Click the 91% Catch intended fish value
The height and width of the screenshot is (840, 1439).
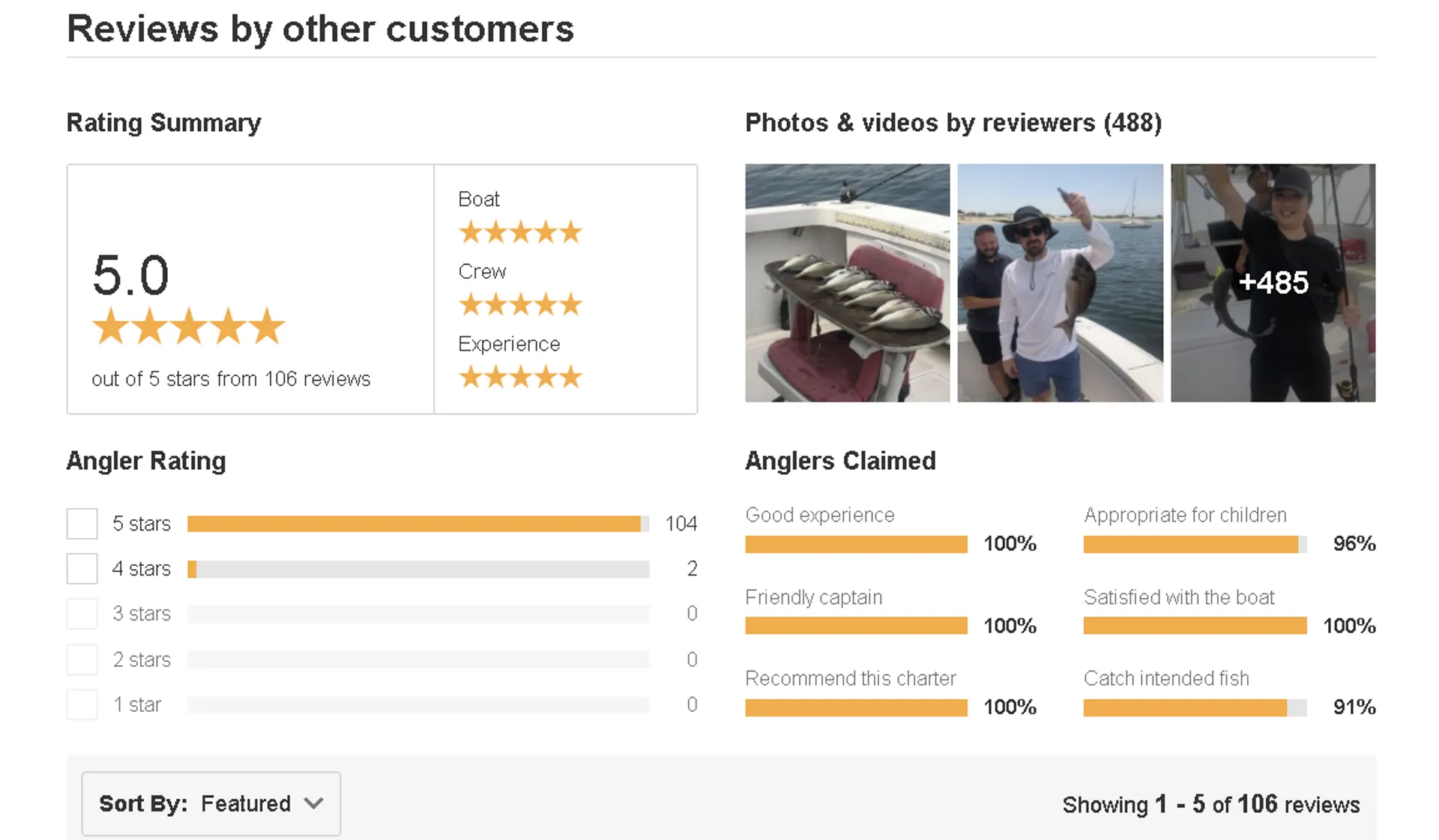pyautogui.click(x=1354, y=707)
